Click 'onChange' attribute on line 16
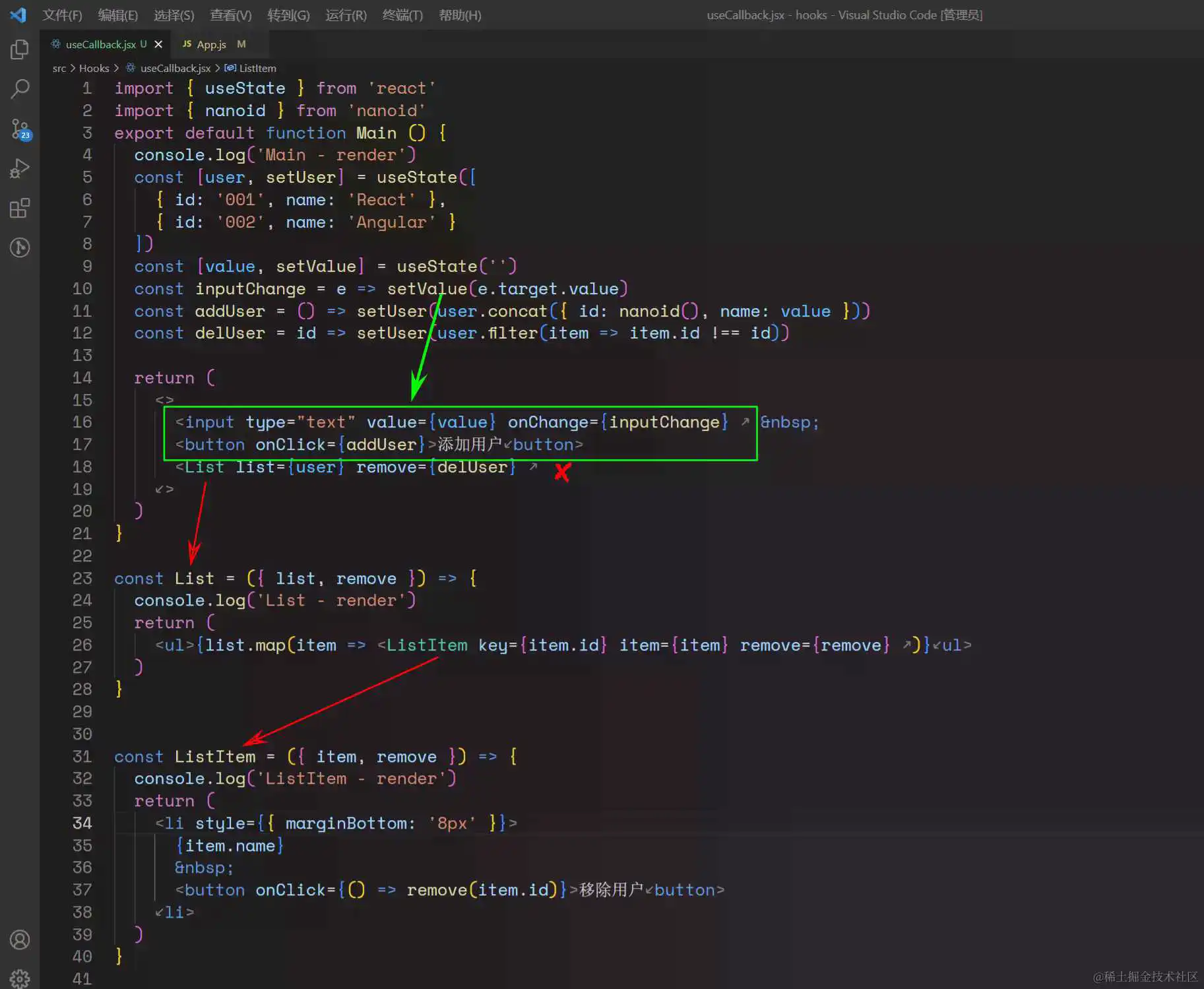This screenshot has height=989, width=1204. point(548,422)
